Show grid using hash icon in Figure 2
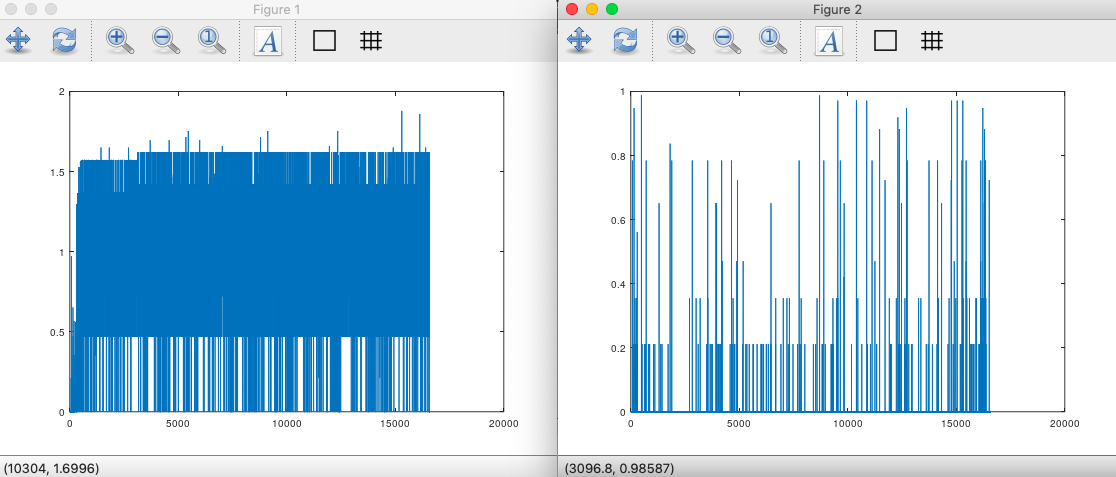 (932, 40)
